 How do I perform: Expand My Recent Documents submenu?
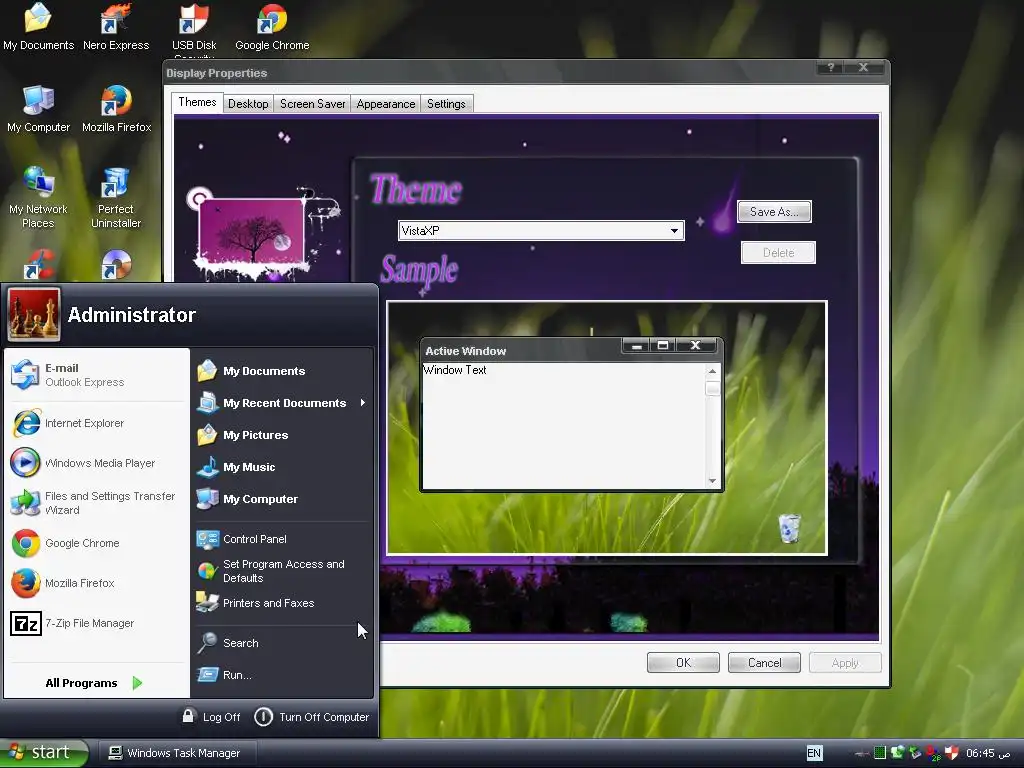283,403
